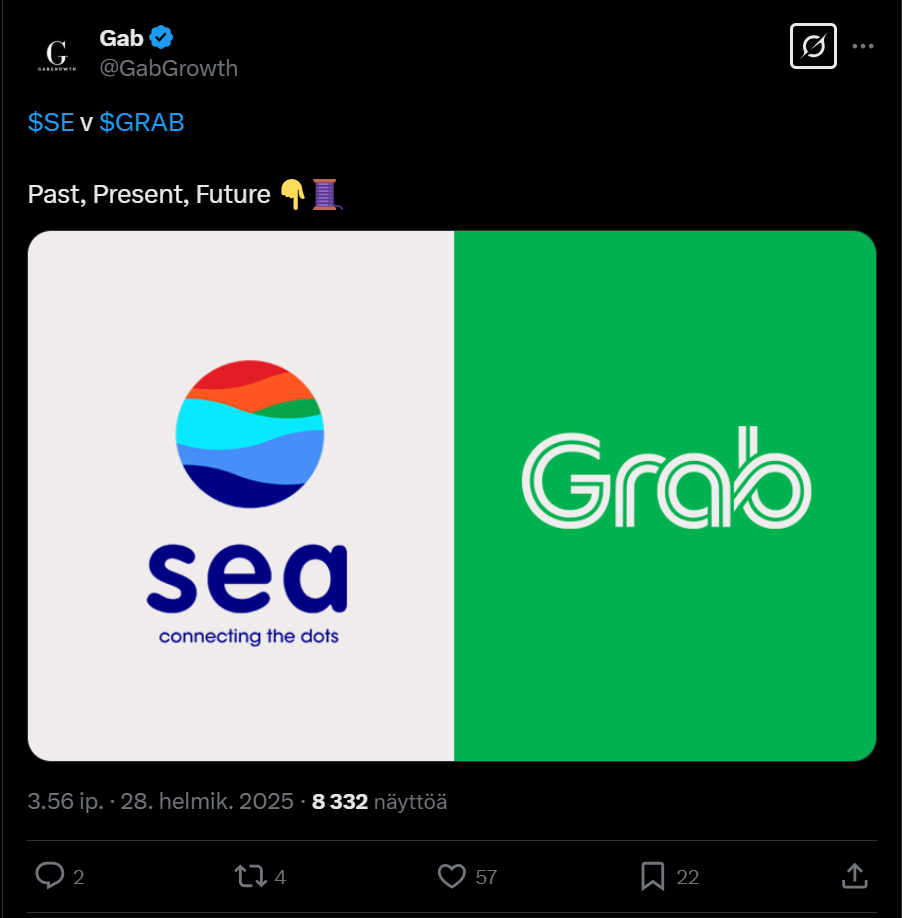Image resolution: width=902 pixels, height=918 pixels.
Task: Open the three-dot more options menu
Action: [863, 46]
